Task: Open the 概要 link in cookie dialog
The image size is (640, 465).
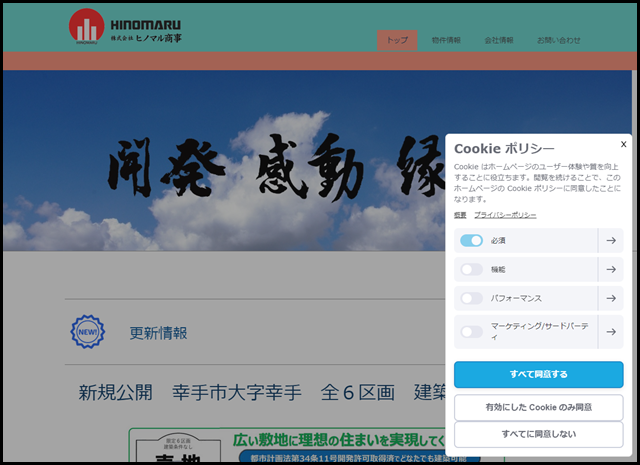Action: click(460, 215)
